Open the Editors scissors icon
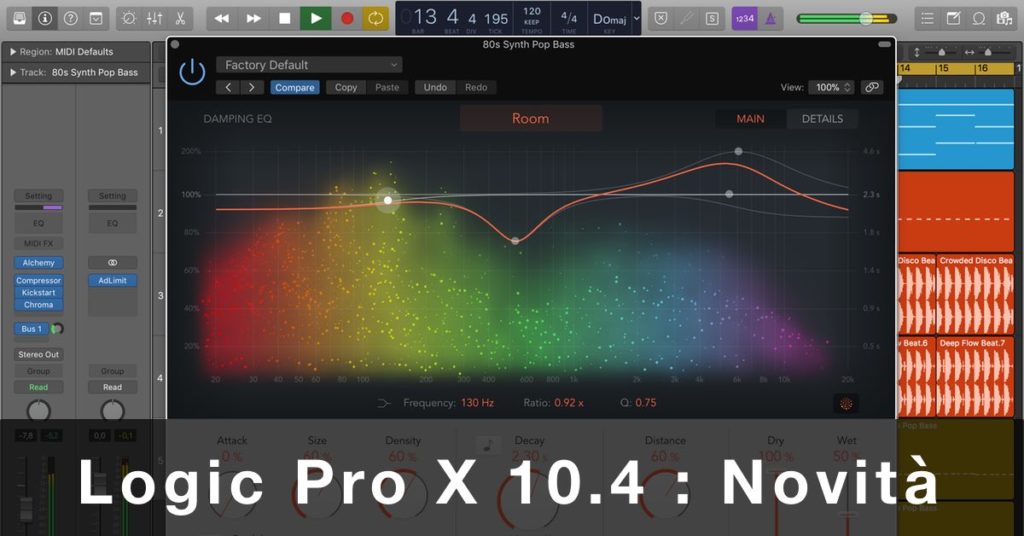Image resolution: width=1024 pixels, height=536 pixels. point(180,18)
